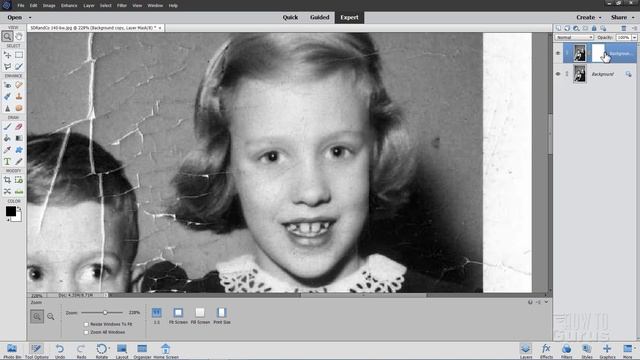Screen dimensions: 640x360
Task: Hide the Background layer
Action: pos(558,74)
